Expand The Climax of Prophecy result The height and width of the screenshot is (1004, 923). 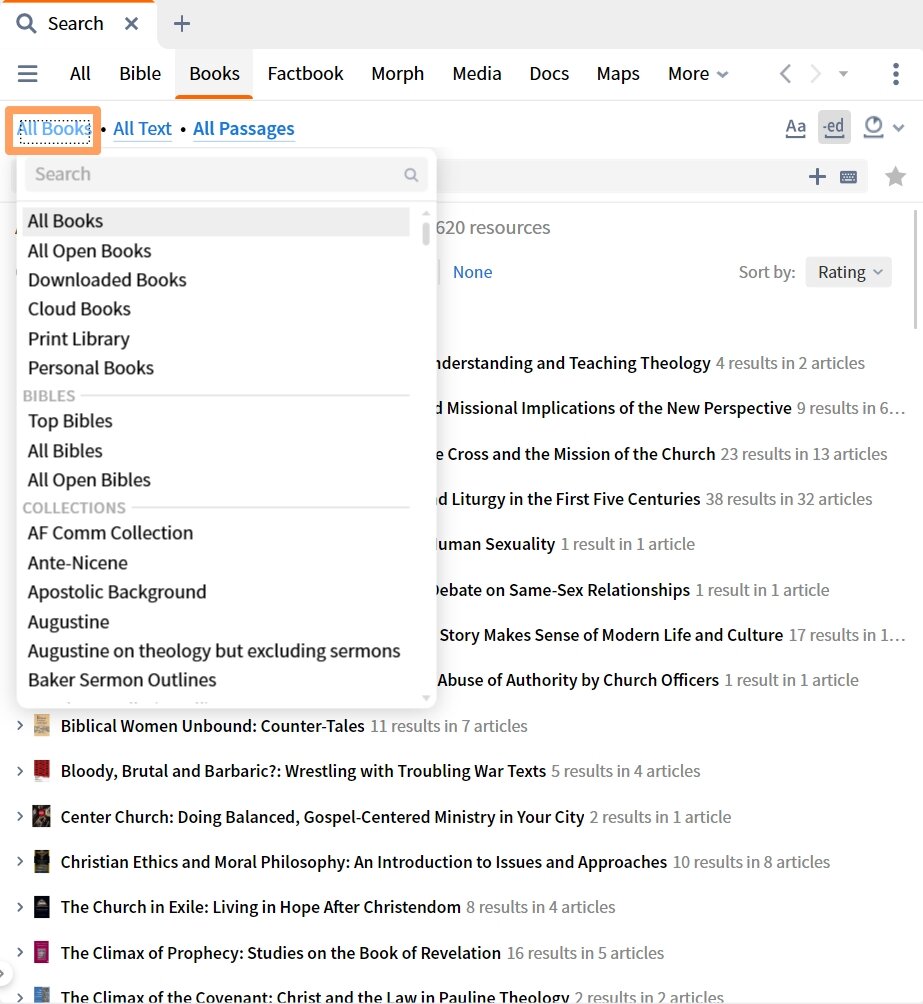(20, 952)
